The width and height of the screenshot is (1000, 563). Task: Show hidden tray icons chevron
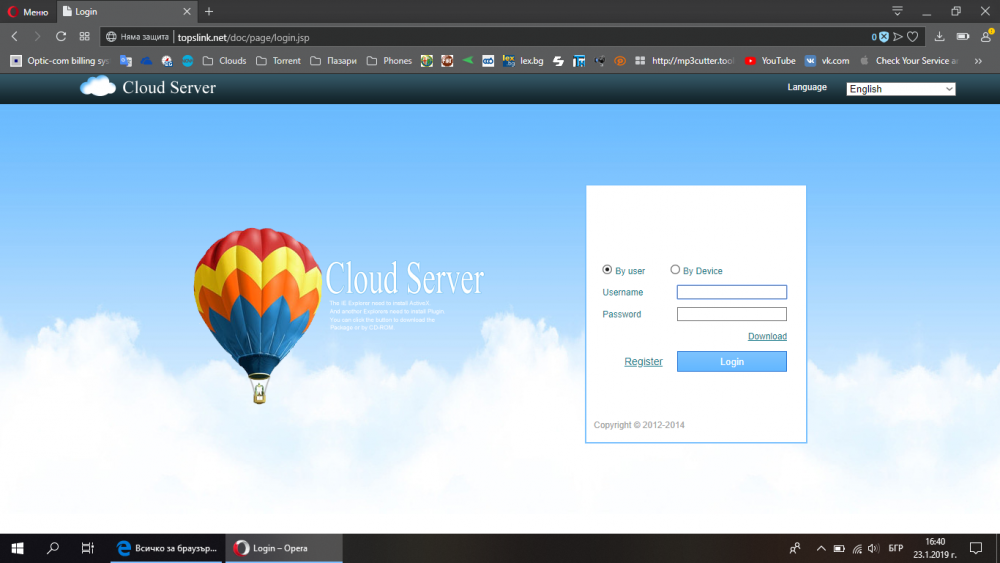point(821,548)
